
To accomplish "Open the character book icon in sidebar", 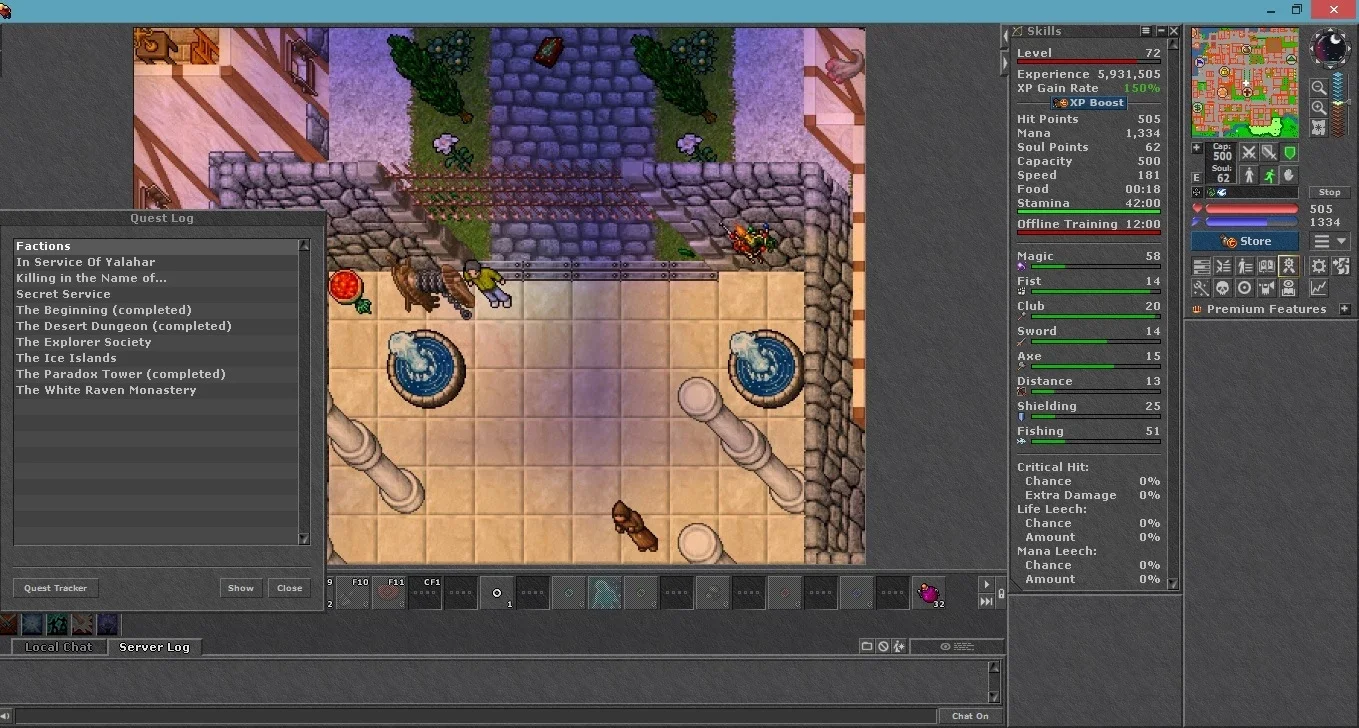I will click(1288, 288).
